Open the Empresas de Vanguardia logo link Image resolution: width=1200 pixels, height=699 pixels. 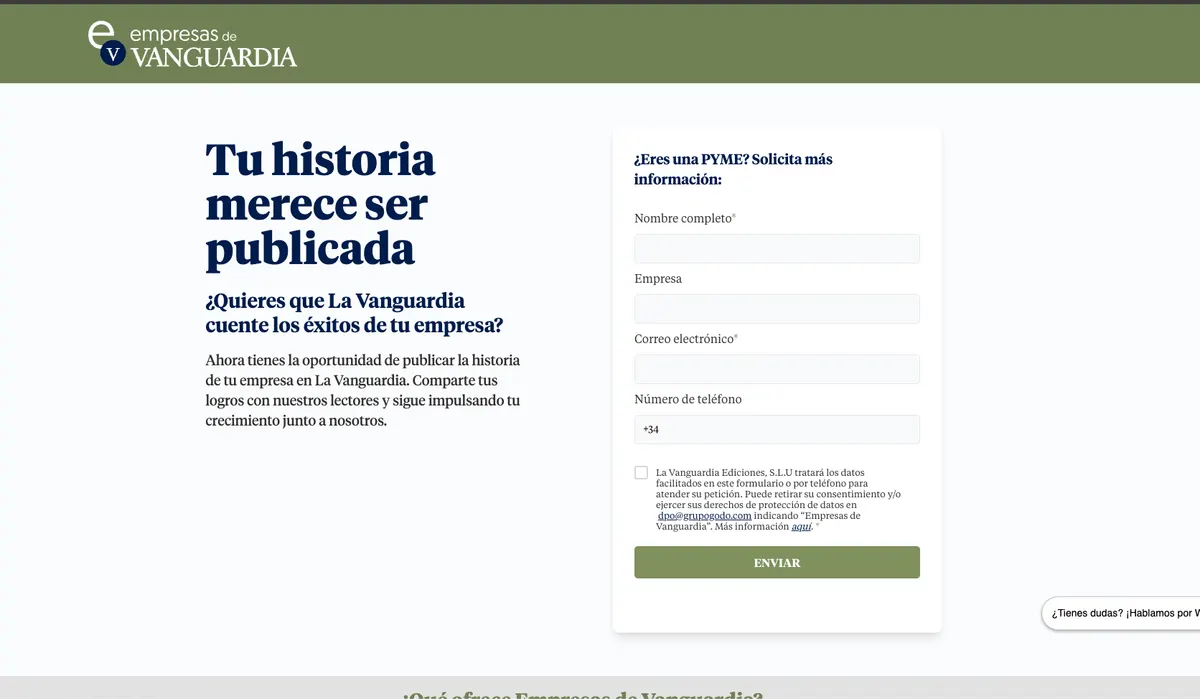point(192,44)
